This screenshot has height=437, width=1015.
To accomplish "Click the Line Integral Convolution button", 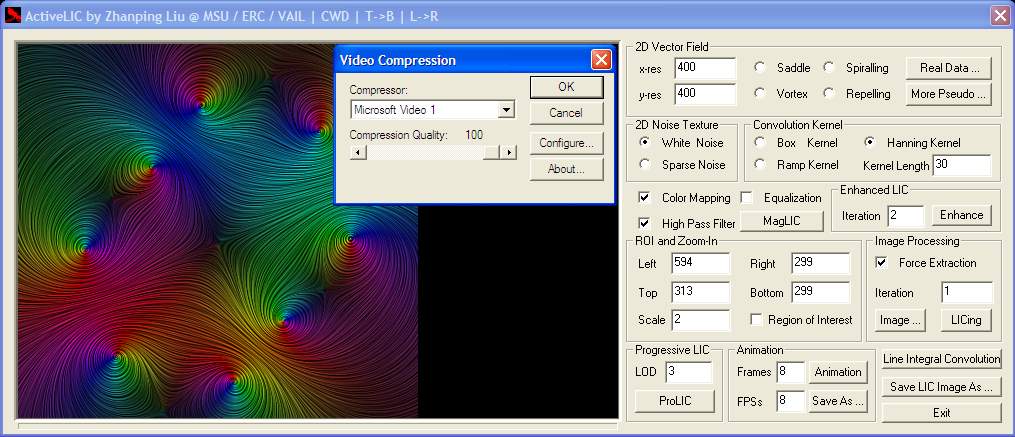I will [x=941, y=359].
